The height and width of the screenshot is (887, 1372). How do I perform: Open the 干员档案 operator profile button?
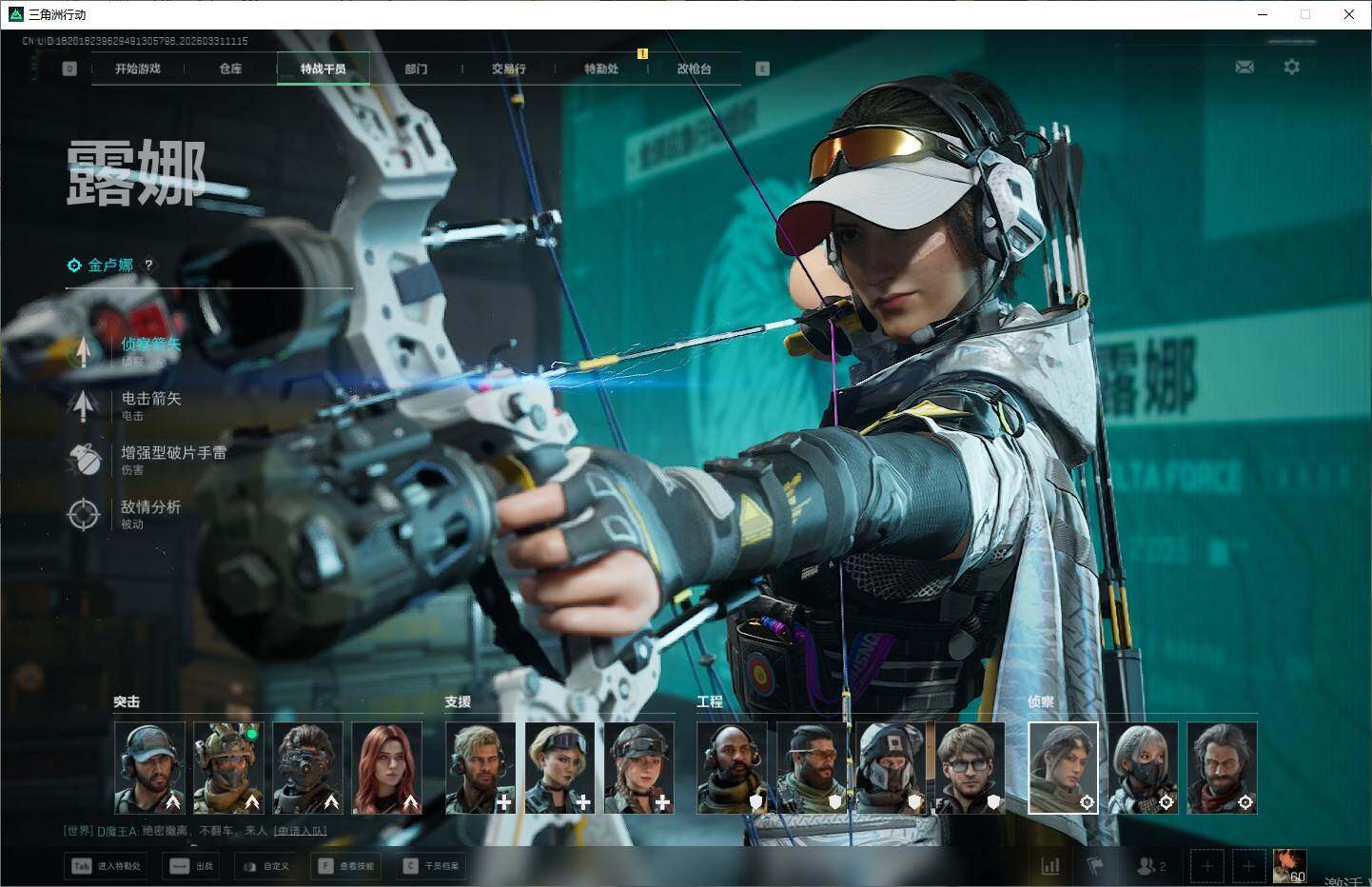tap(432, 866)
